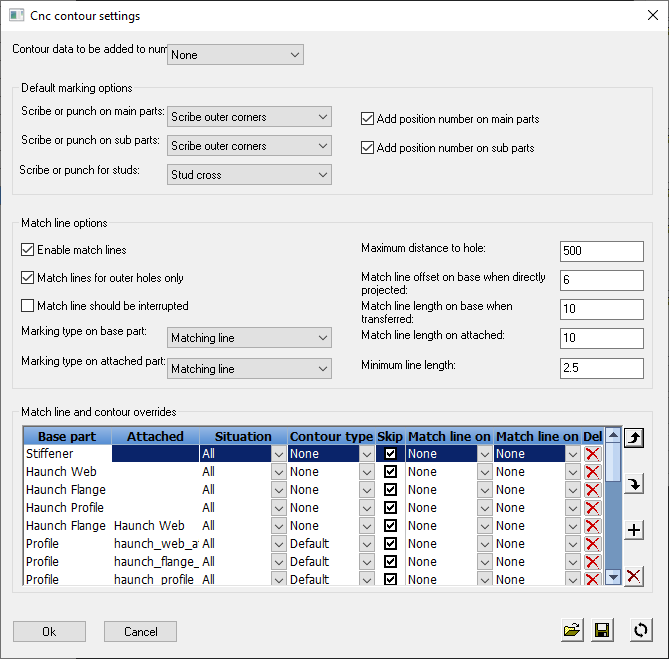Click the Cancel button
This screenshot has height=659, width=669.
pyautogui.click(x=140, y=631)
